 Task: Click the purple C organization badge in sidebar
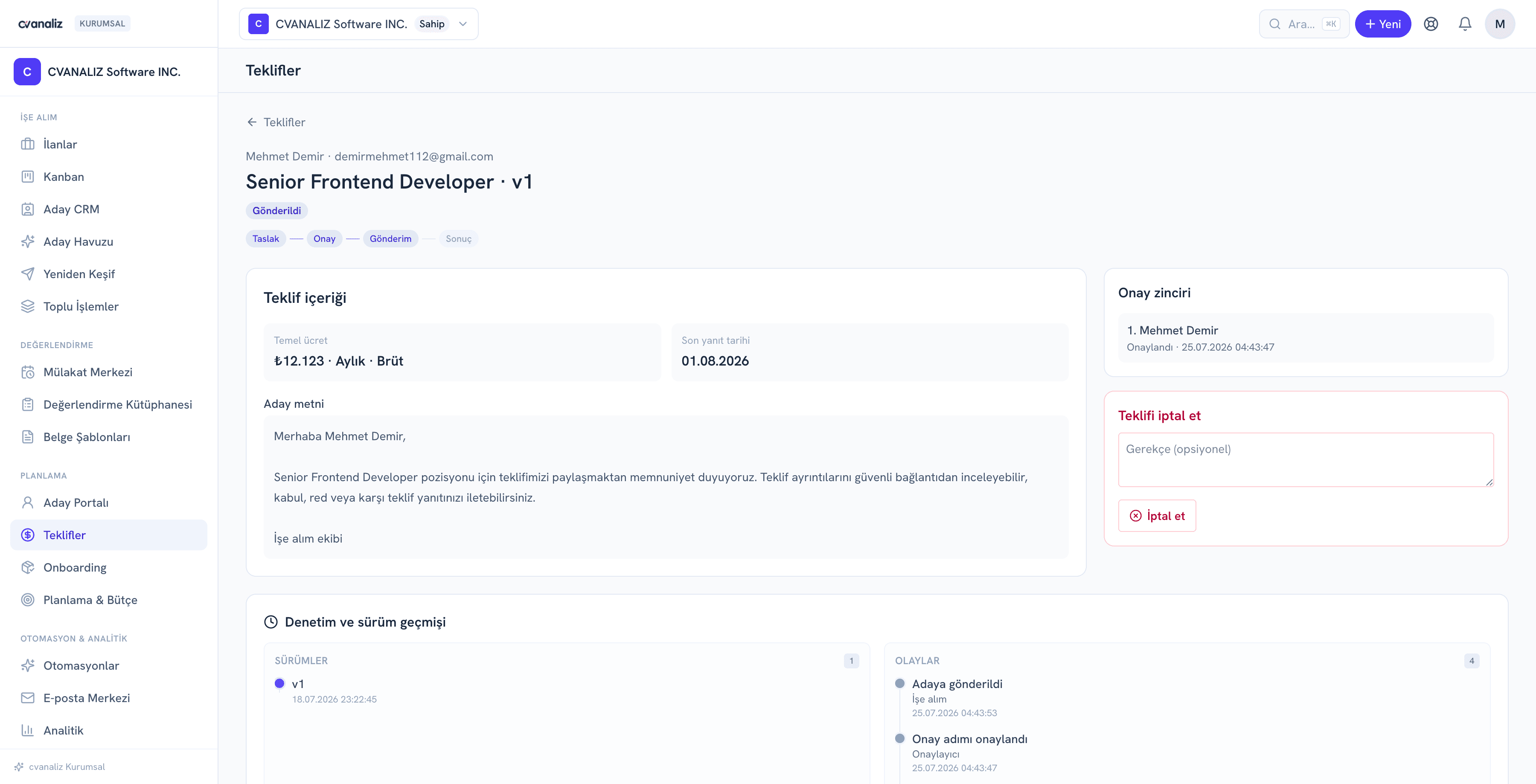tap(27, 72)
